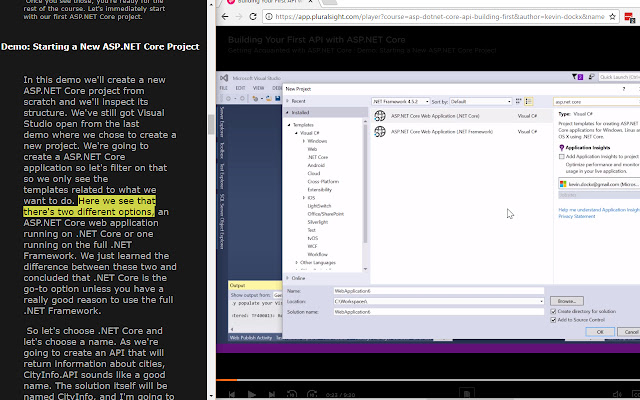
Task: Click the Browse... button
Action: tap(567, 301)
